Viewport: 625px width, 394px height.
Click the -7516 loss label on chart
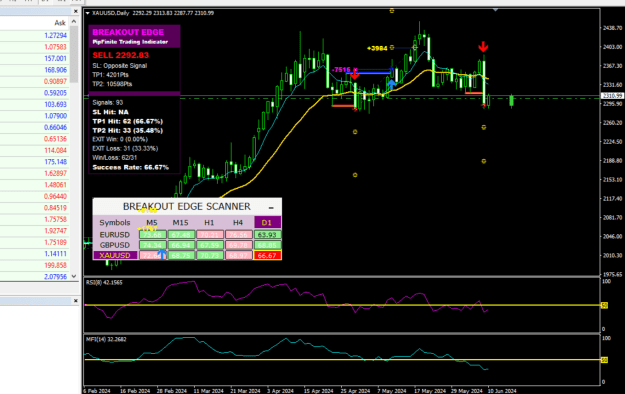tap(341, 70)
